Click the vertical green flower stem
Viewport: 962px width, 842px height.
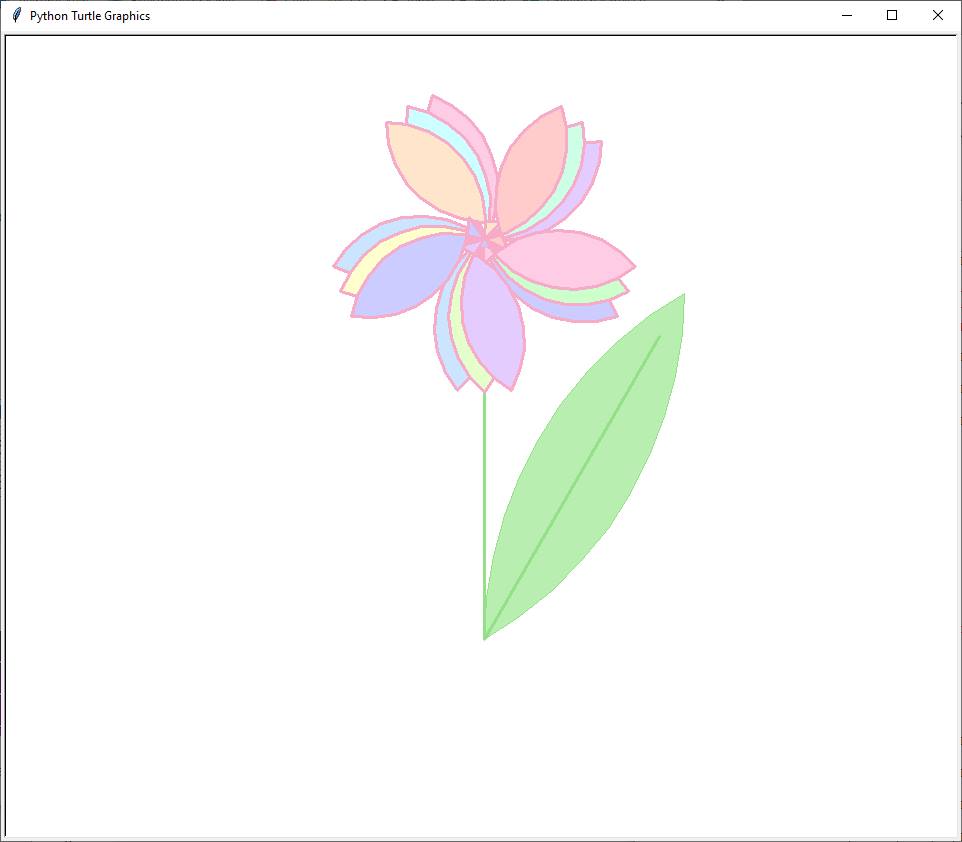(x=485, y=500)
